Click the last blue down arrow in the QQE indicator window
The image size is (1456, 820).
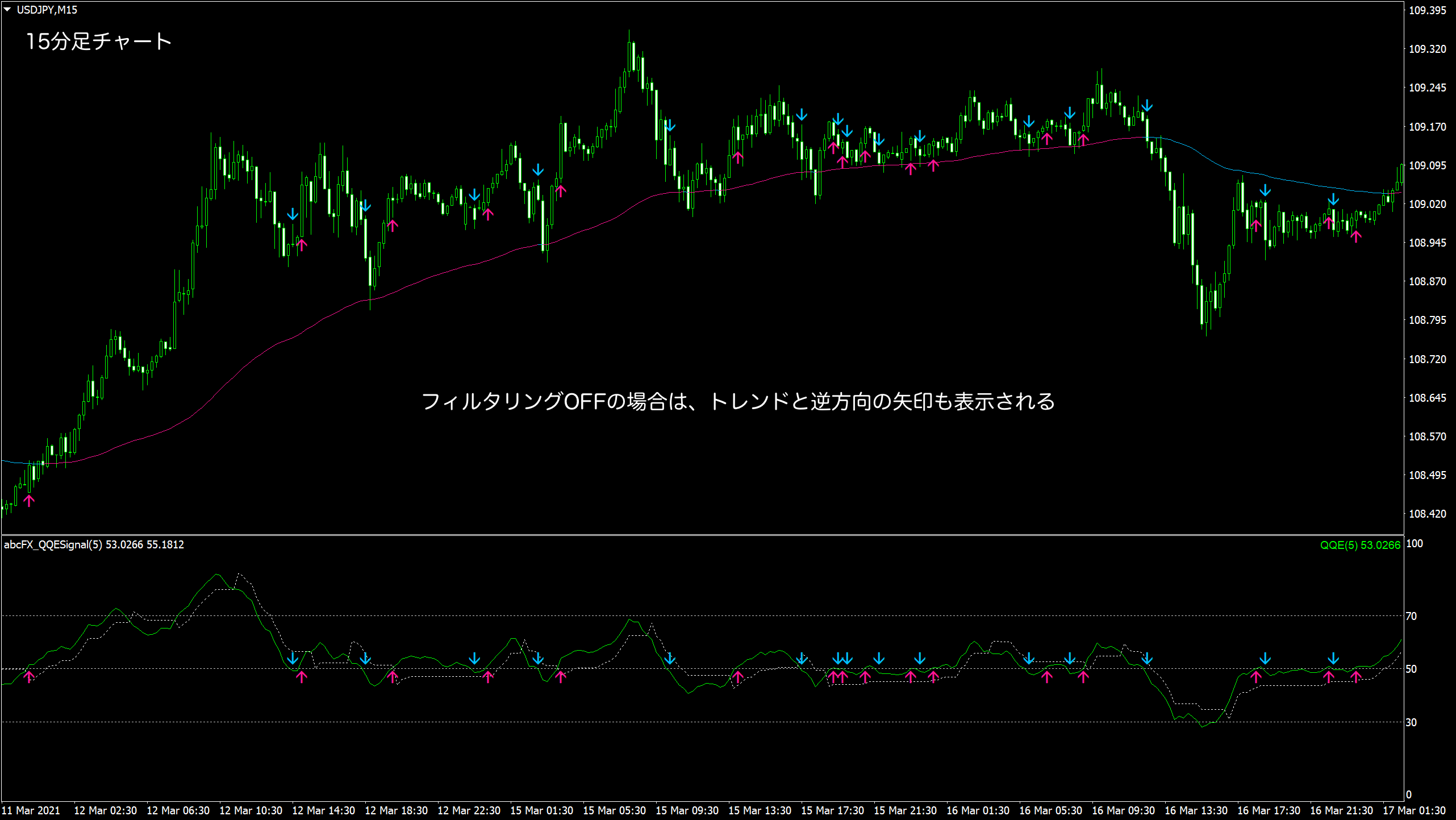(x=1333, y=659)
